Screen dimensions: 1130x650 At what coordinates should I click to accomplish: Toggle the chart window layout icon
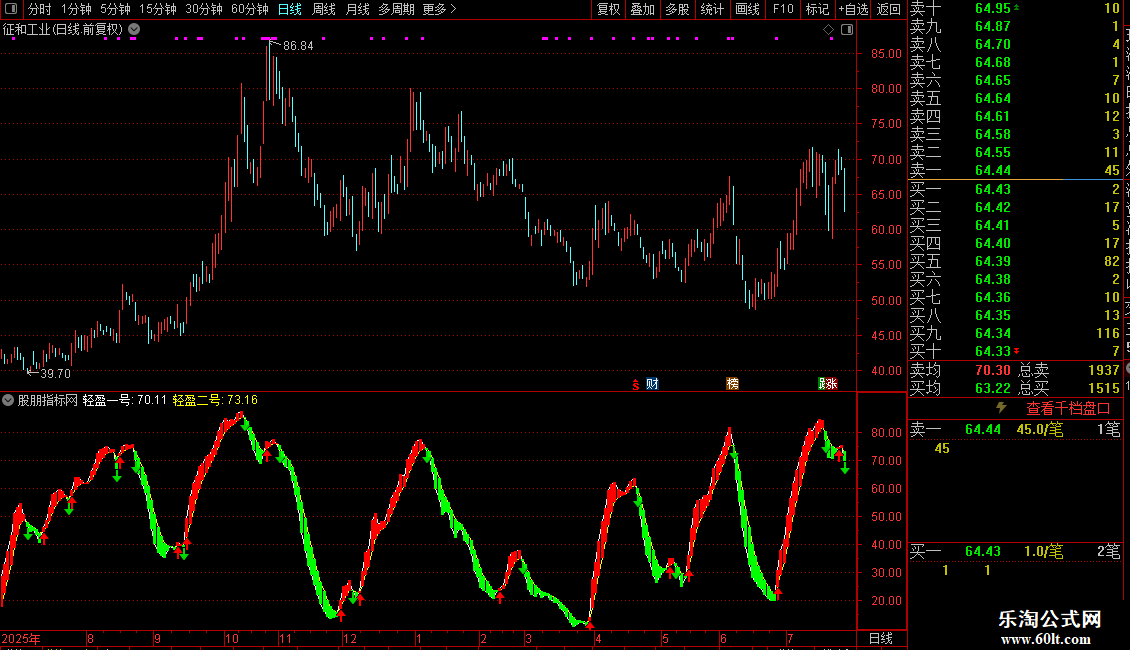(x=847, y=30)
